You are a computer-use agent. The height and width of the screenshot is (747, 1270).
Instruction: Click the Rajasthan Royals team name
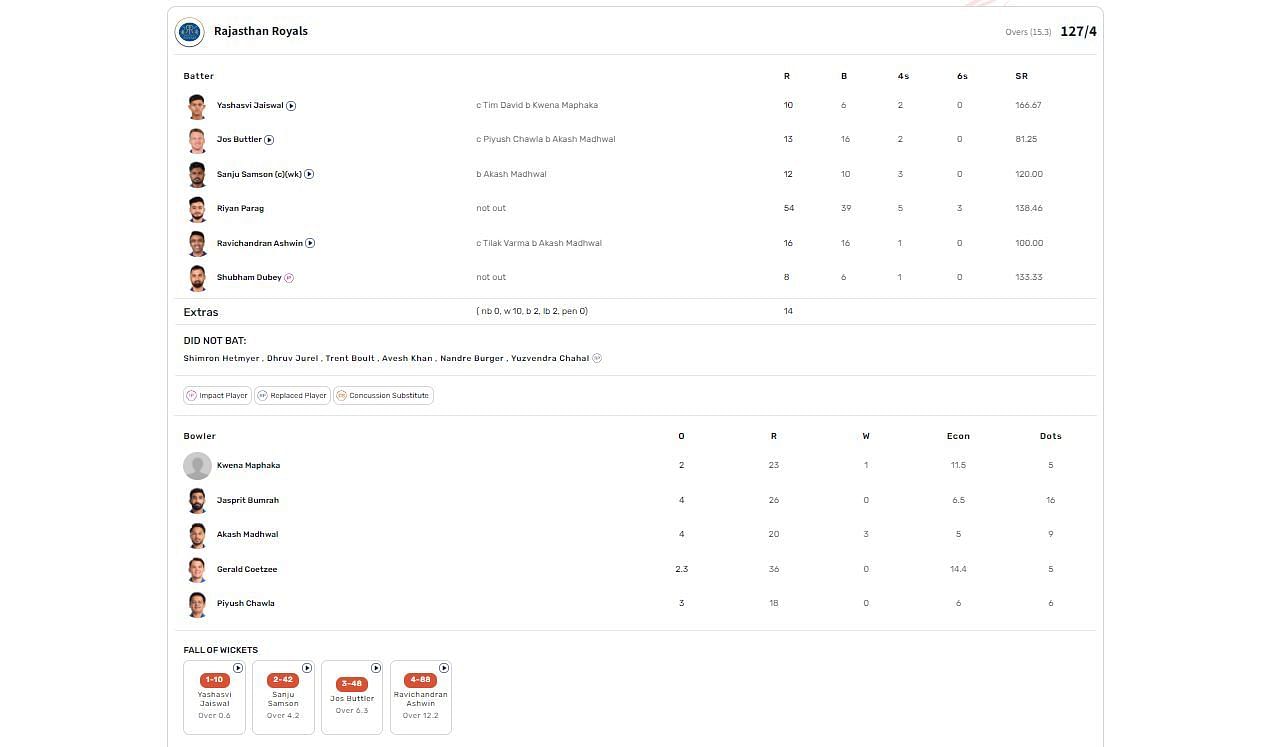261,31
